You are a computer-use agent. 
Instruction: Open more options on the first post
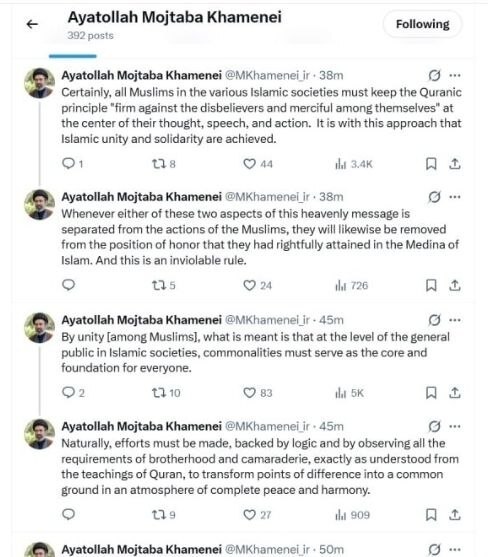point(455,75)
